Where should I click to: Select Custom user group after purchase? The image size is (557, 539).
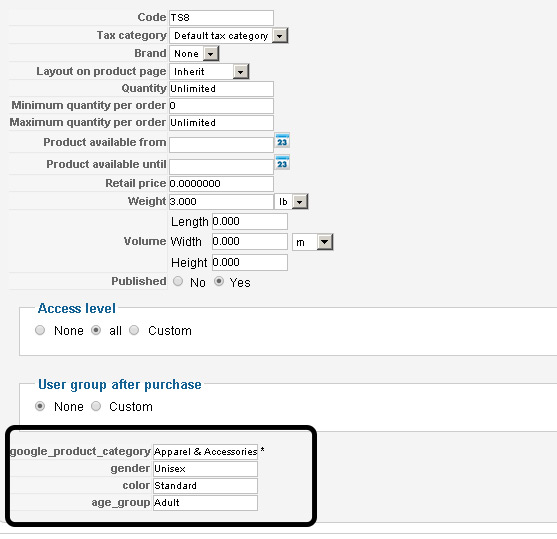96,406
